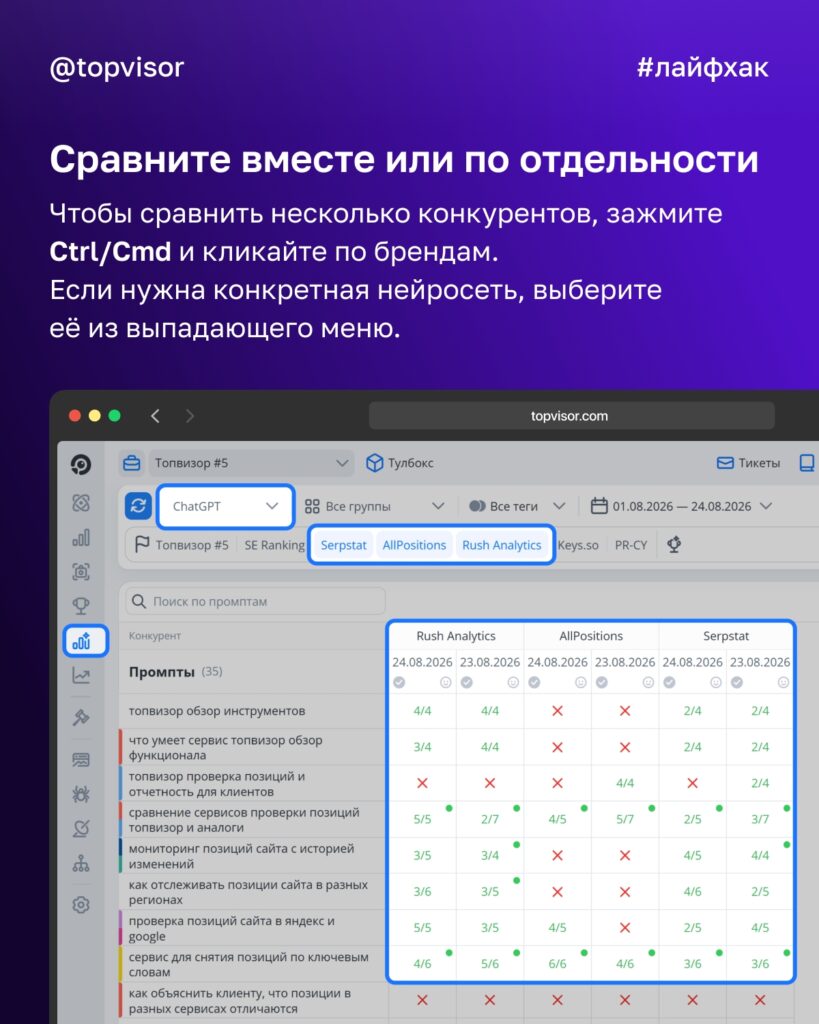
Task: Expand the Все группы dropdown
Action: (375, 506)
